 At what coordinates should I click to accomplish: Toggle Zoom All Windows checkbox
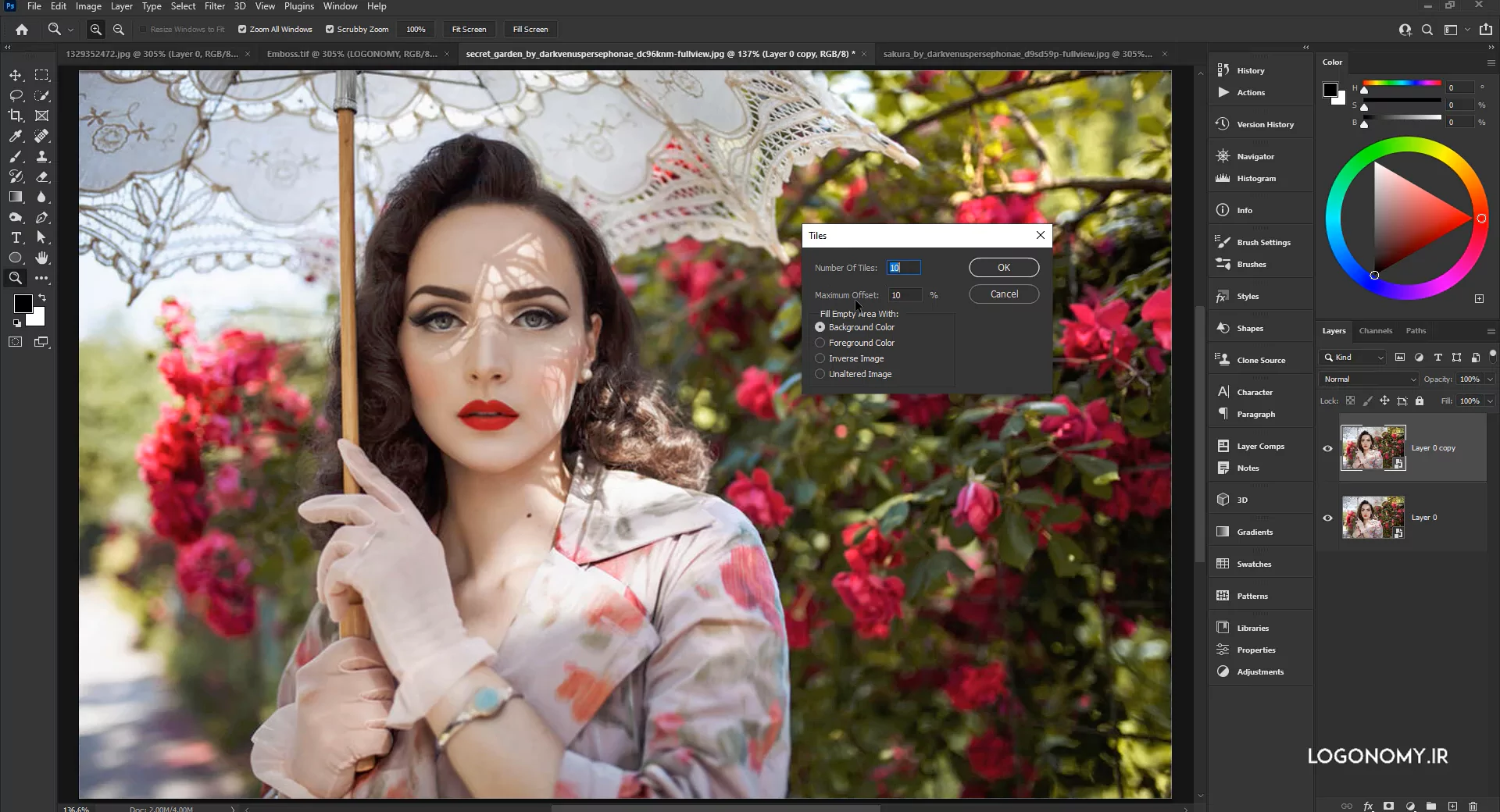pos(242,29)
